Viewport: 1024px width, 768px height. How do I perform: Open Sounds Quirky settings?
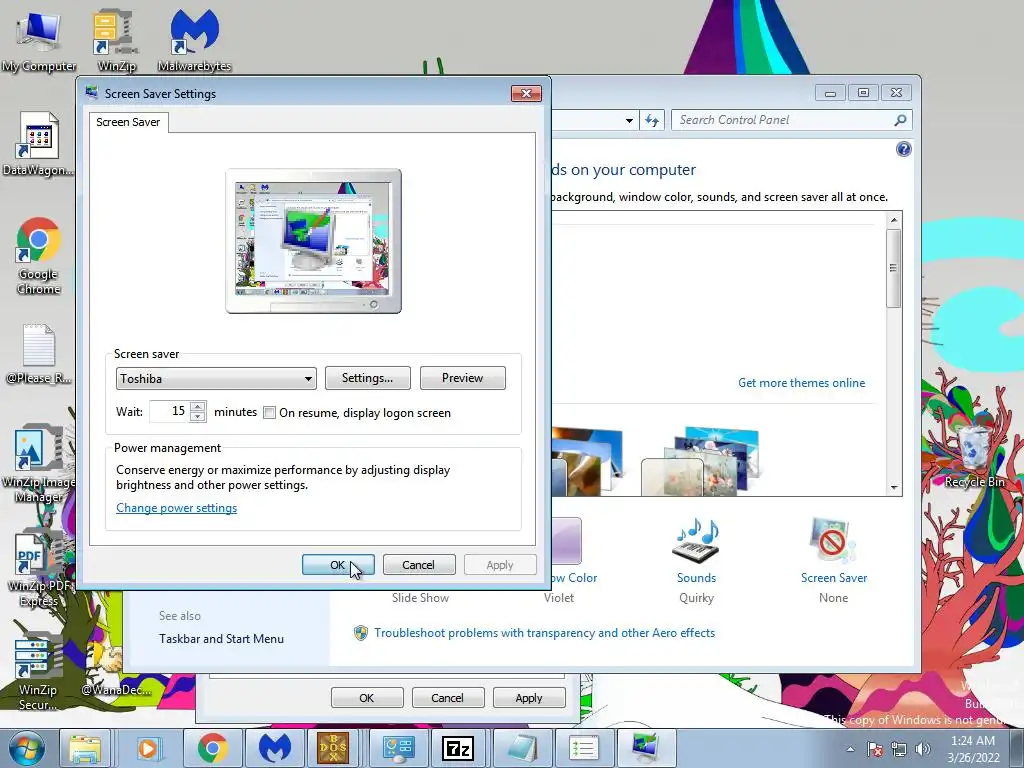click(x=696, y=560)
